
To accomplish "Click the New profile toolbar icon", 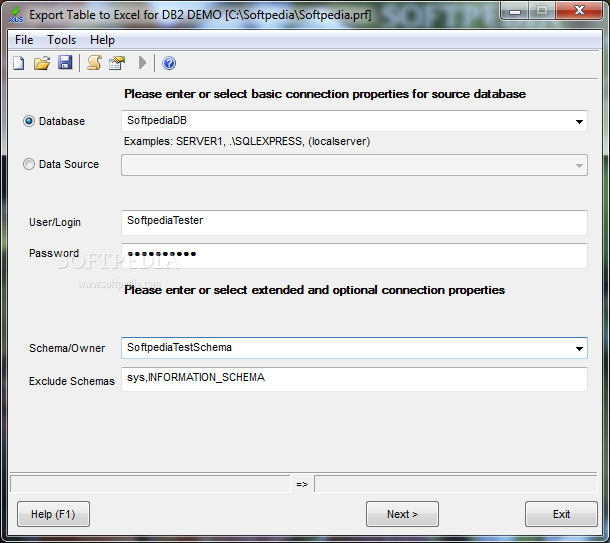I will coord(19,63).
